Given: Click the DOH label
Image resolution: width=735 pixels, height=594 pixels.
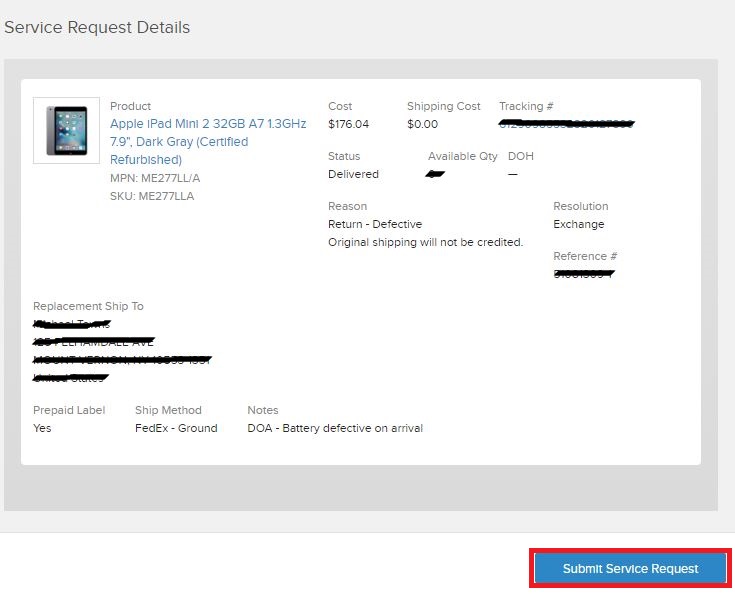Looking at the screenshot, I should click(x=521, y=156).
